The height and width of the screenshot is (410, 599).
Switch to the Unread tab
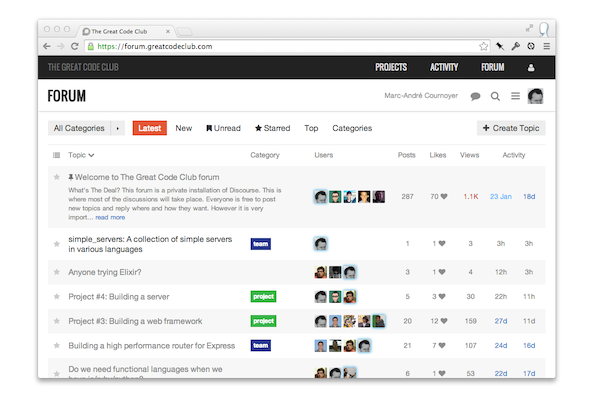[223, 128]
